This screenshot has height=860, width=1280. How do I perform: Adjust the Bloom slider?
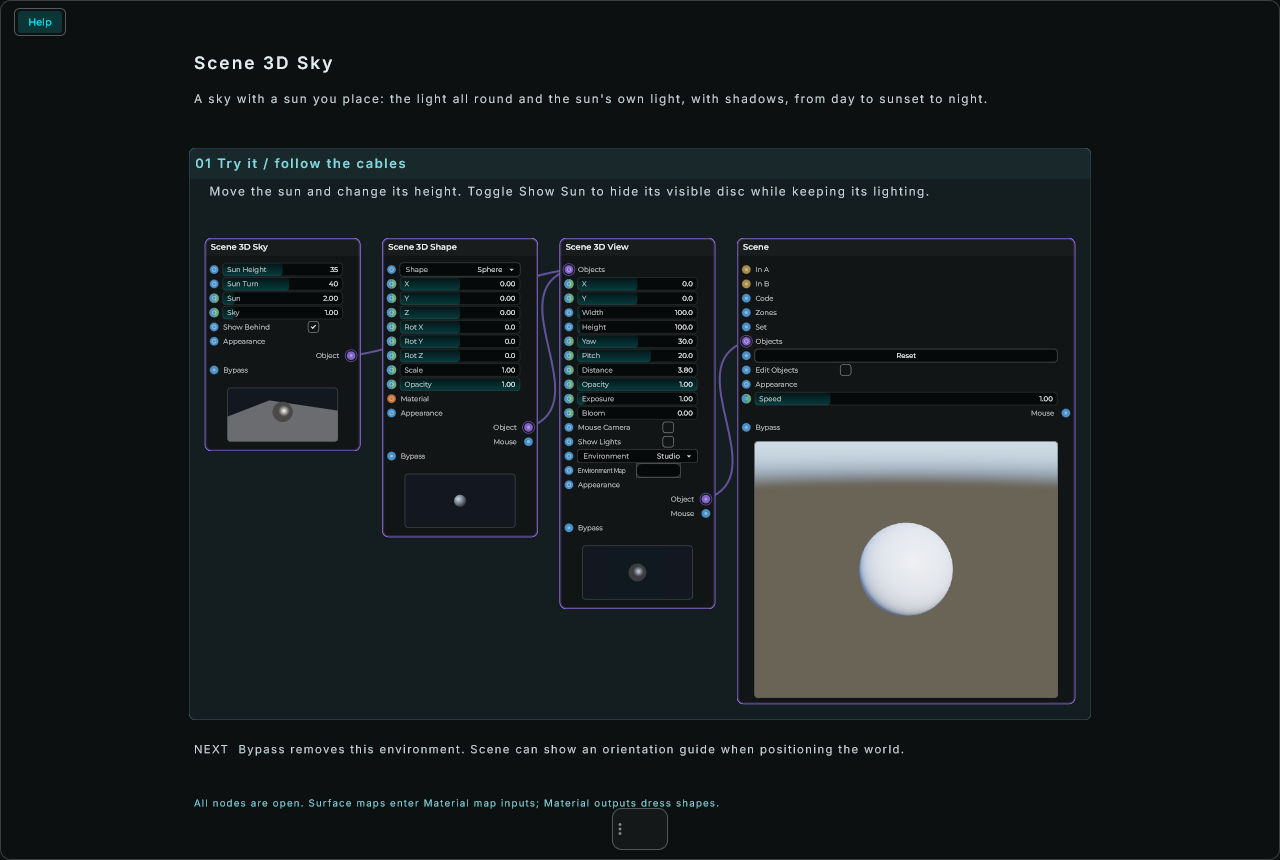[x=637, y=413]
